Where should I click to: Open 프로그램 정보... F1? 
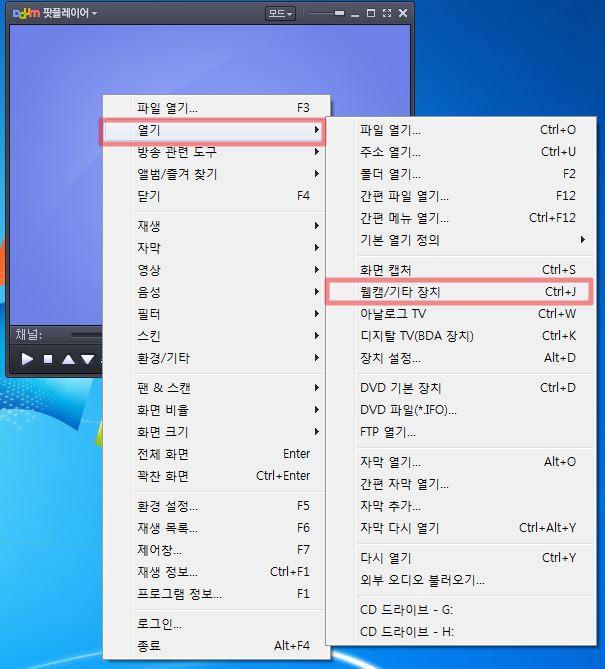coord(216,594)
